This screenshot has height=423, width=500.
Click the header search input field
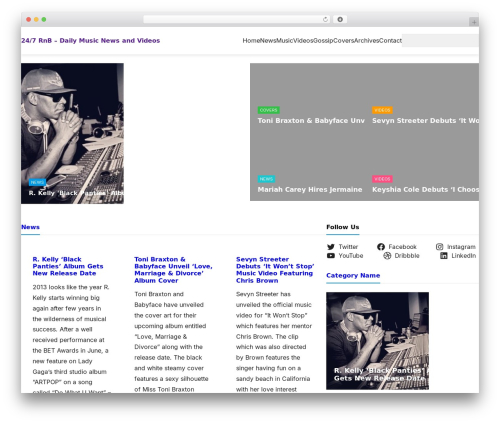[x=440, y=40]
